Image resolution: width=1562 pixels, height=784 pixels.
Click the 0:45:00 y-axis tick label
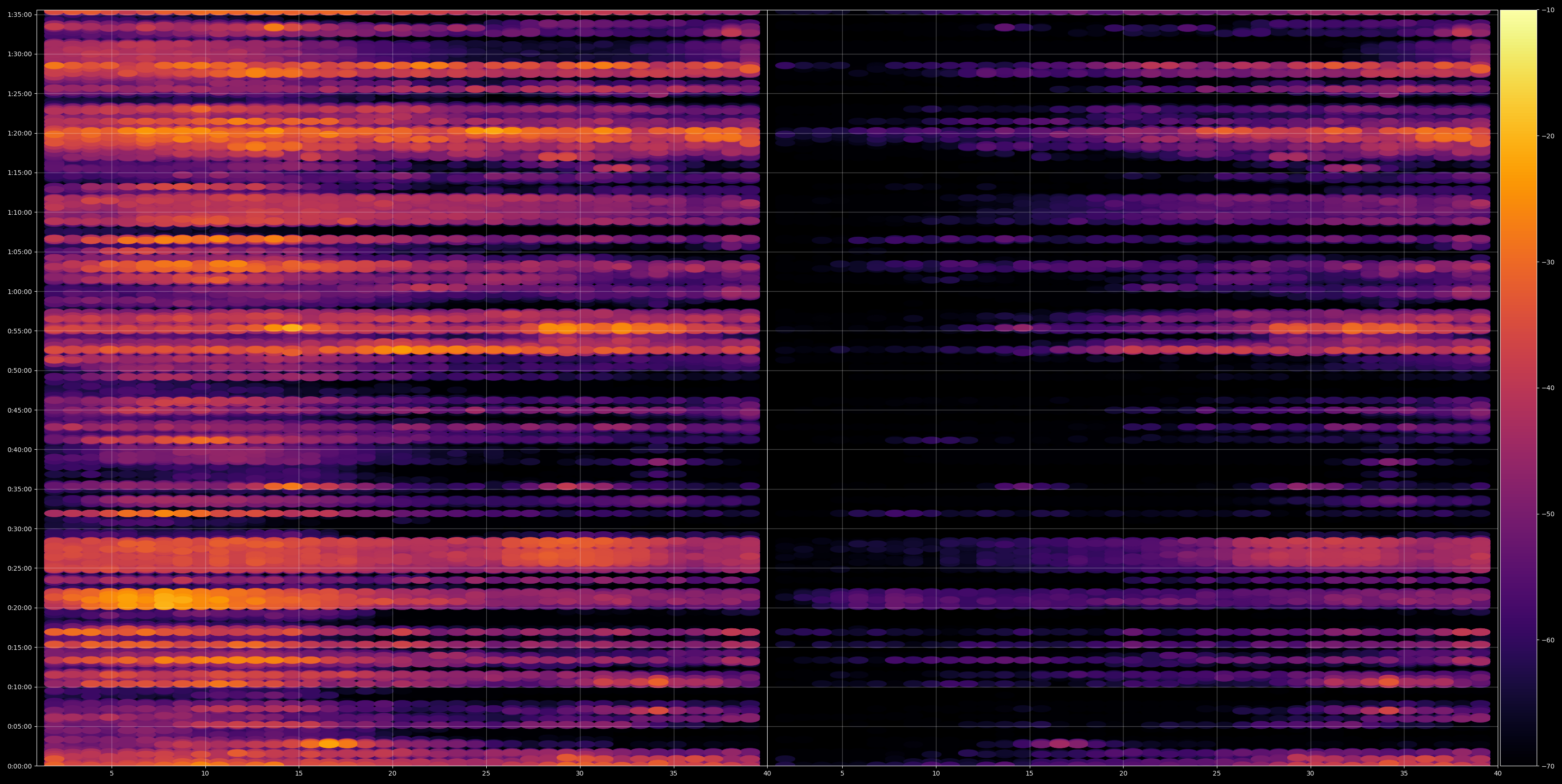point(19,410)
